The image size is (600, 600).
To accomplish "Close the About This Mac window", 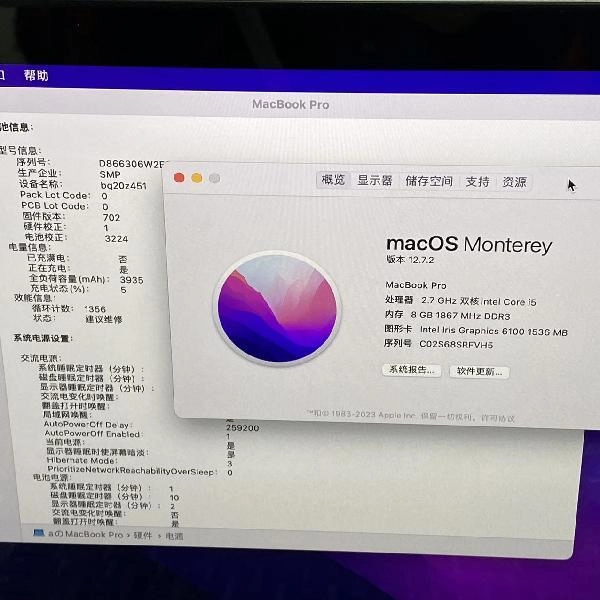I will click(179, 178).
